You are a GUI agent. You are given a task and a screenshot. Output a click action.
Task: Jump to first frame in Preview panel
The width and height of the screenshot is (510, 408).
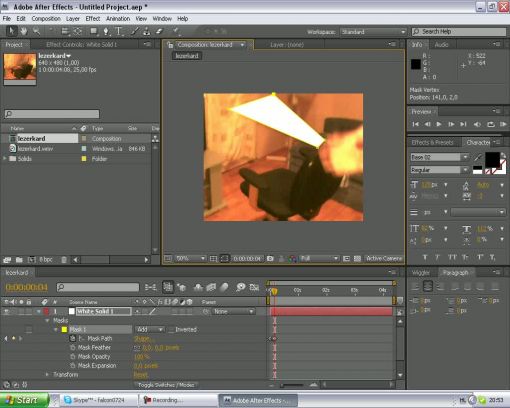415,124
